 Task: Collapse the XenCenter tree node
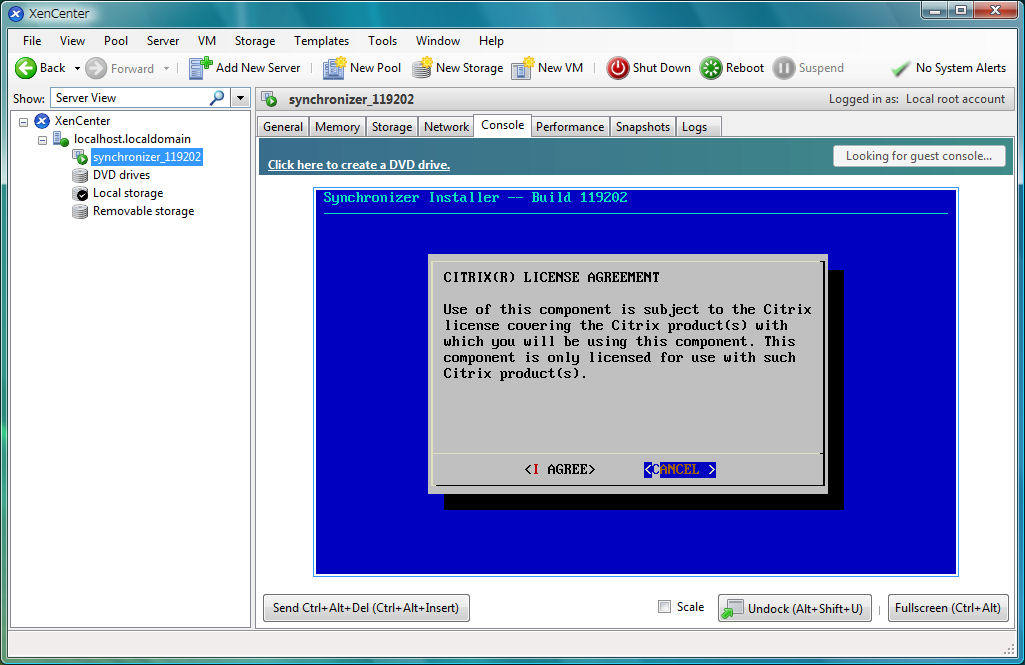pyautogui.click(x=24, y=122)
